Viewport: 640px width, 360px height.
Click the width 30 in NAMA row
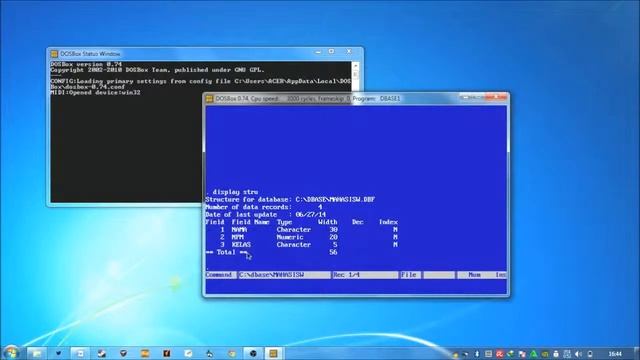[x=333, y=230]
